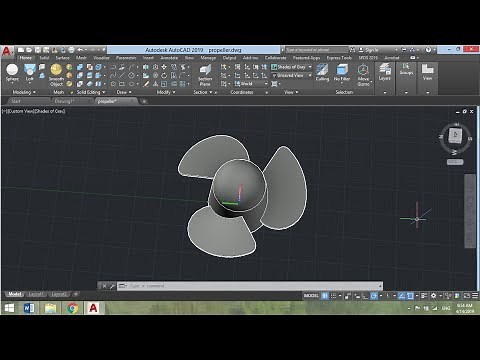Viewport: 480px width, 360px height.
Task: Open the World UCS dropdown
Action: pos(251,83)
